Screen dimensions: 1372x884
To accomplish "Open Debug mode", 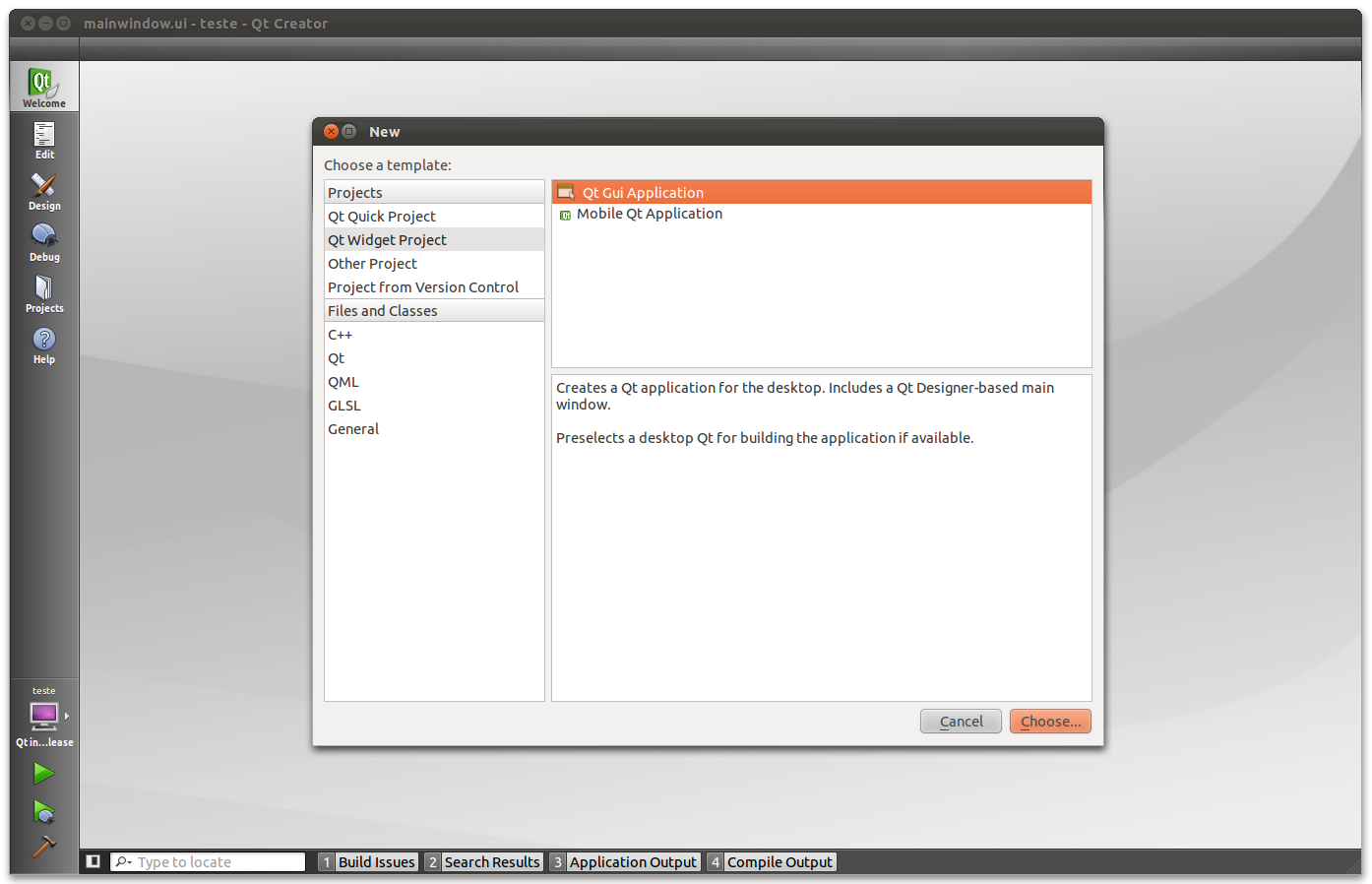I will point(44,242).
